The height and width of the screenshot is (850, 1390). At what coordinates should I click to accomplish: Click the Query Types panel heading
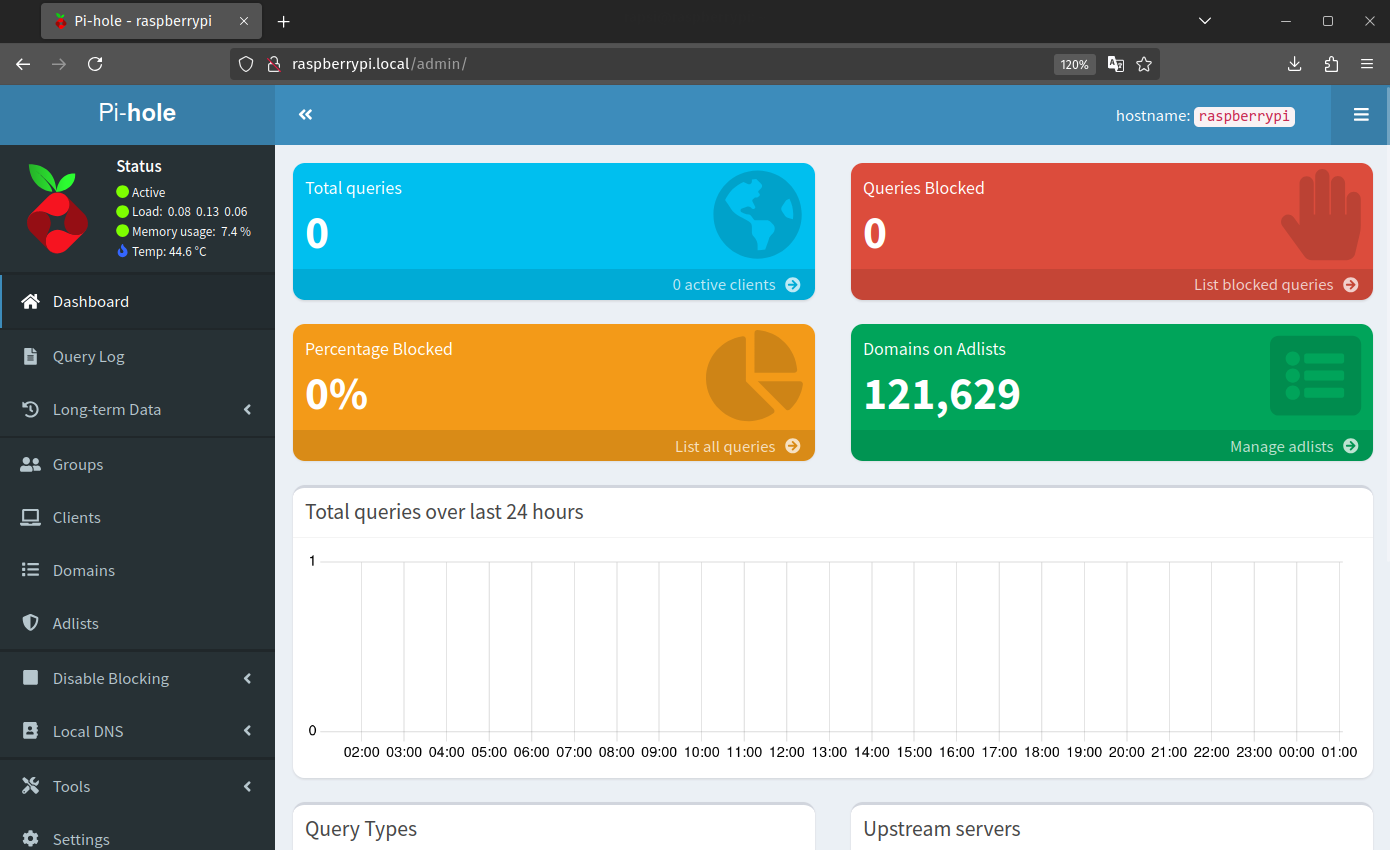tap(361, 829)
